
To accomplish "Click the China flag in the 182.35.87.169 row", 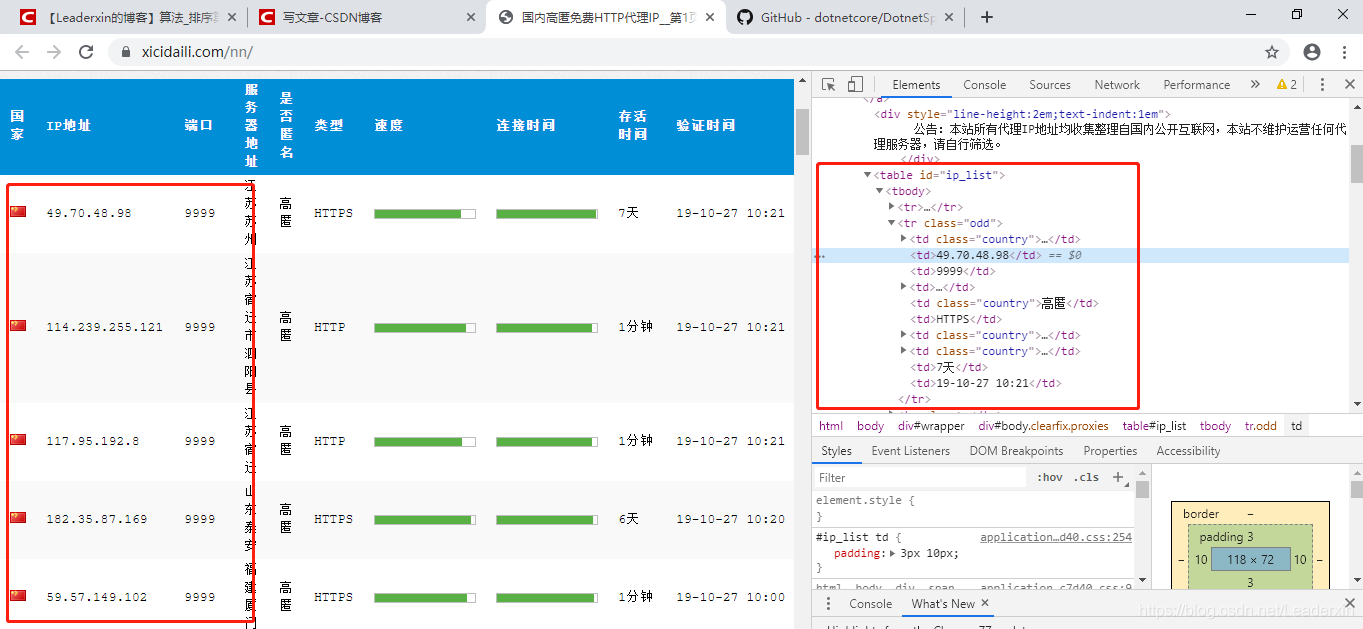I will click(18, 518).
